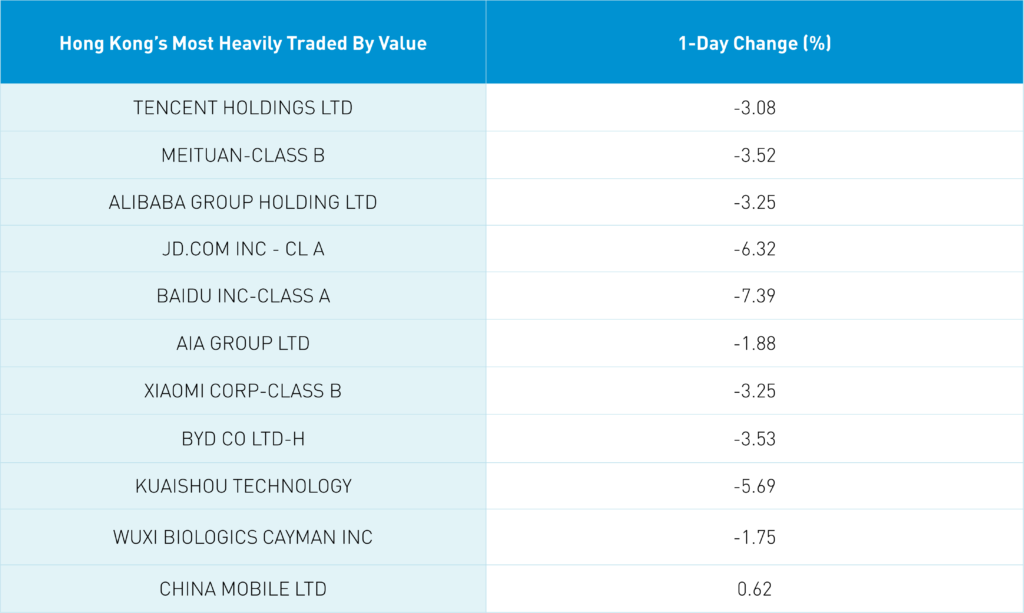Select the TENCENT HOLDINGS LTD cell
This screenshot has height=613, width=1024.
click(243, 108)
